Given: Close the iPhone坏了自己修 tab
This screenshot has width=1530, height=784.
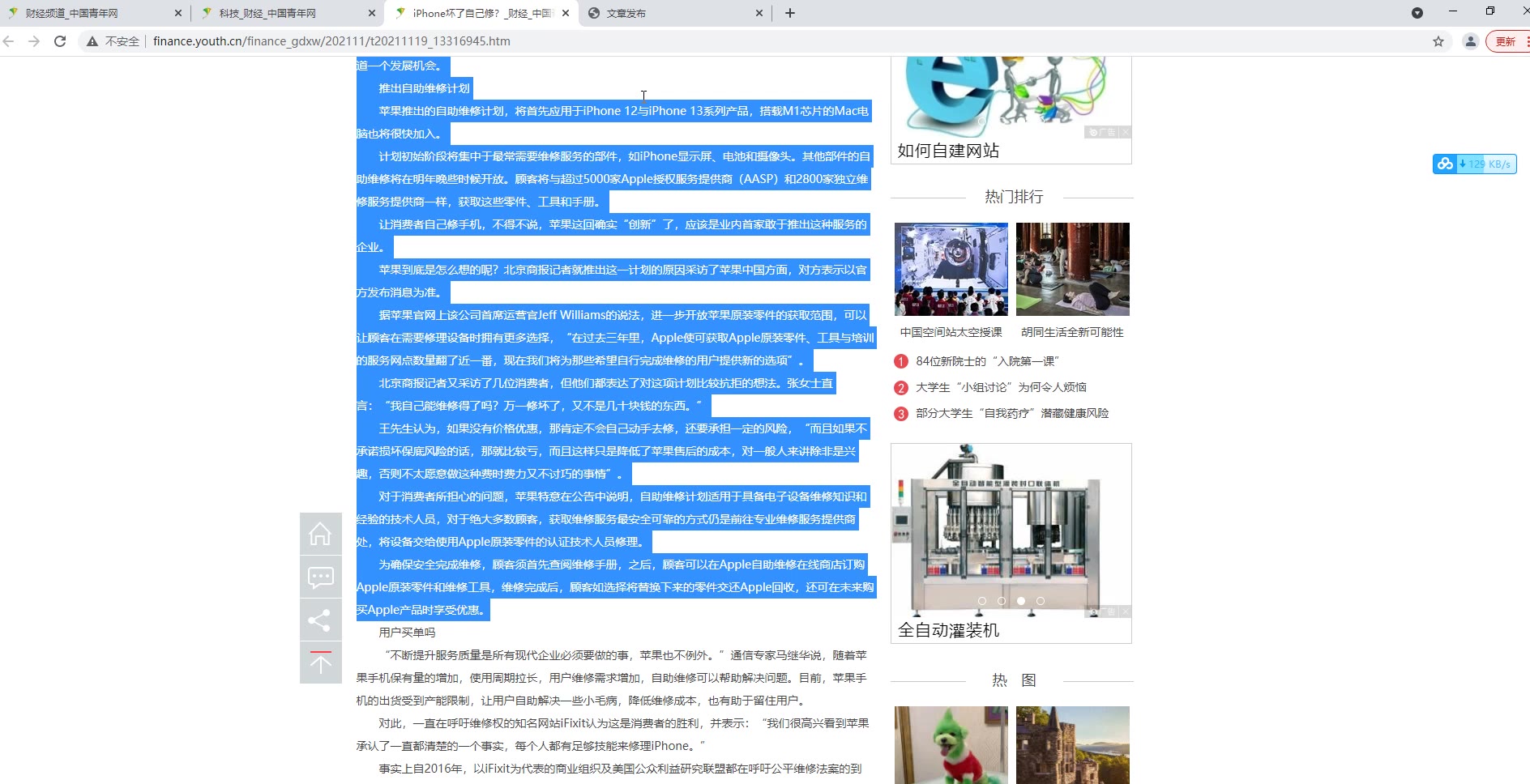Looking at the screenshot, I should click(x=566, y=14).
